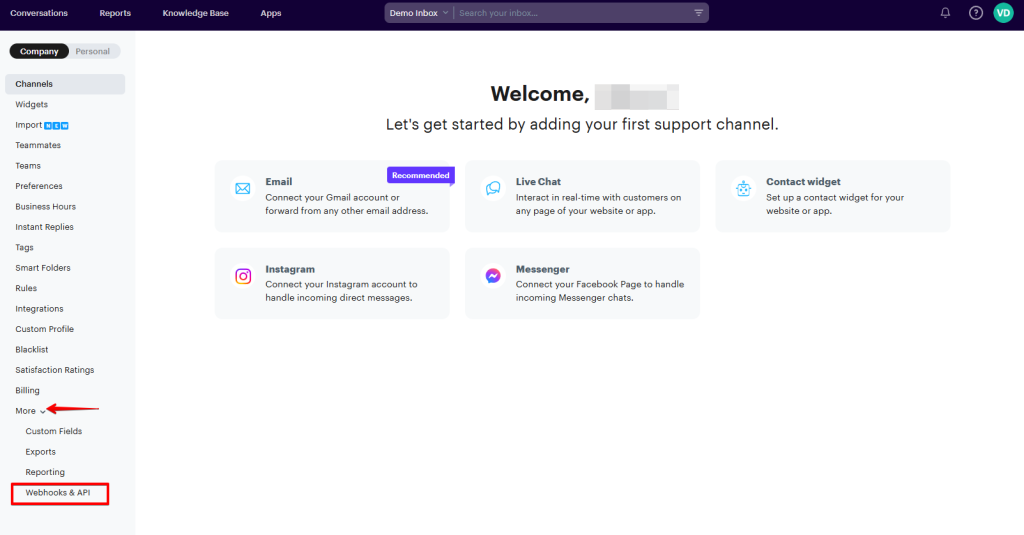Click the VD user avatar
This screenshot has height=535, width=1024.
pos(1003,13)
